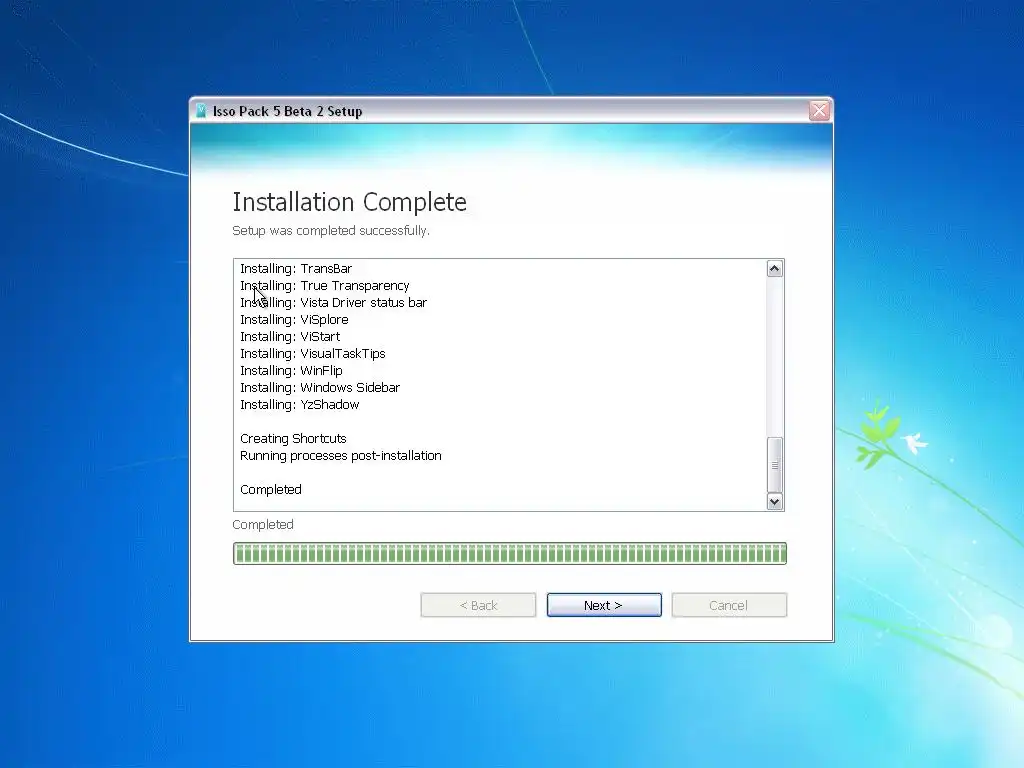Select the 'Installing: True Transparency' log line
Image resolution: width=1024 pixels, height=768 pixels.
tap(325, 285)
